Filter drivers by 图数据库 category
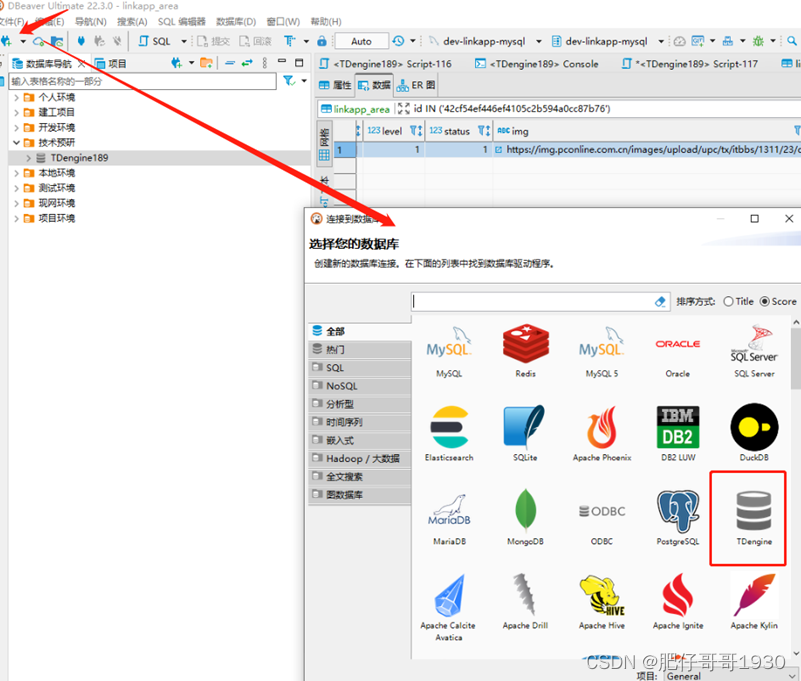 [x=360, y=495]
